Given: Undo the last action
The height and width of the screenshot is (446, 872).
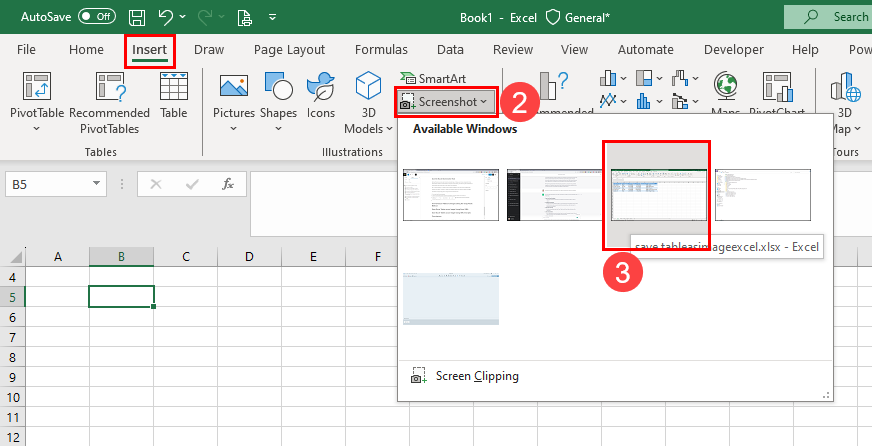Looking at the screenshot, I should pyautogui.click(x=166, y=17).
